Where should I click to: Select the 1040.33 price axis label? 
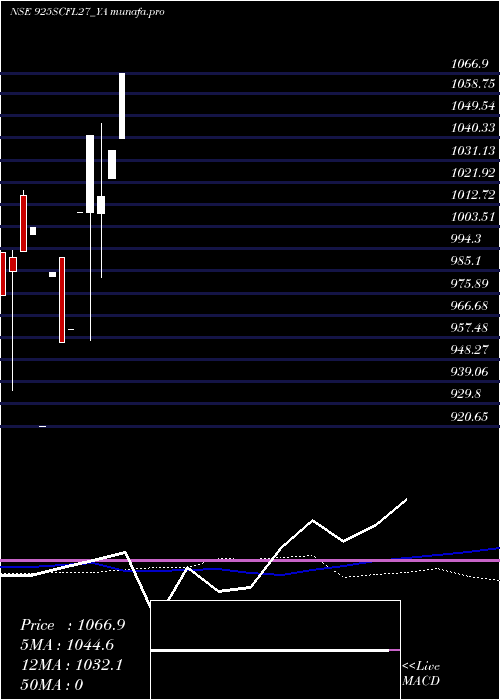point(473,128)
